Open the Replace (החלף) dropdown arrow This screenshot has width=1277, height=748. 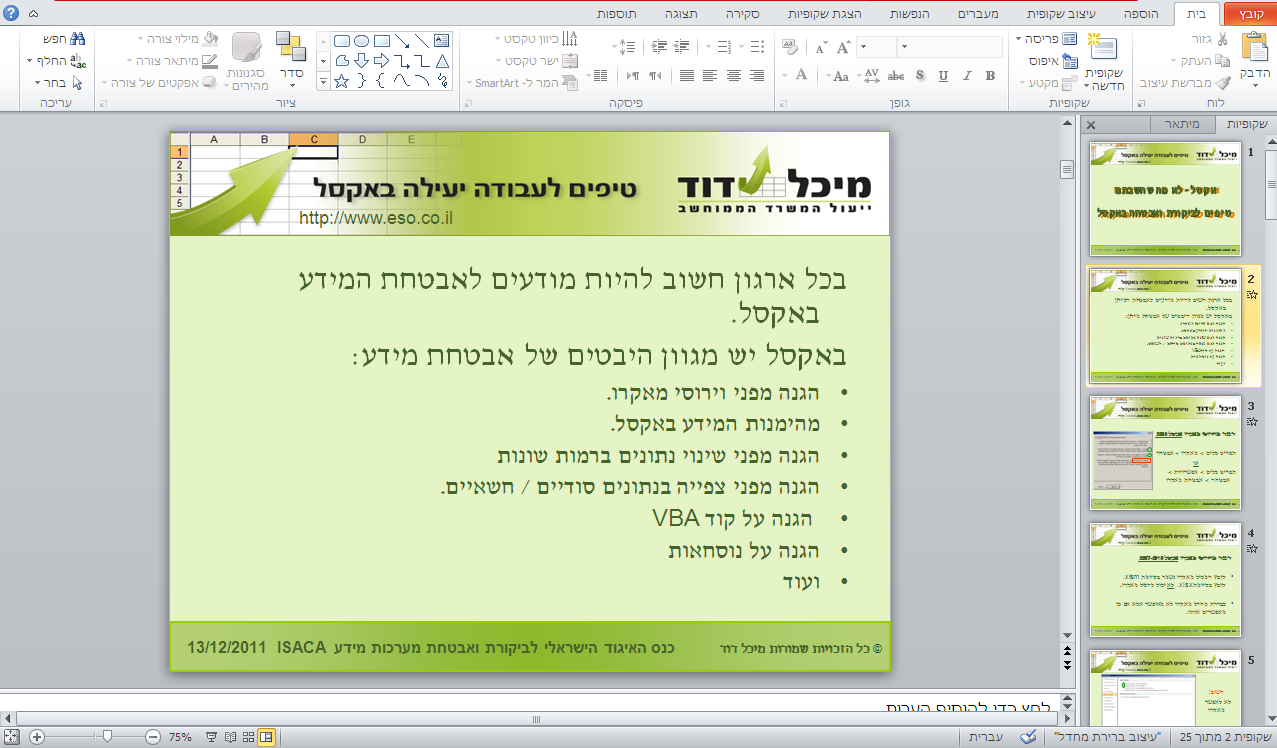point(29,61)
